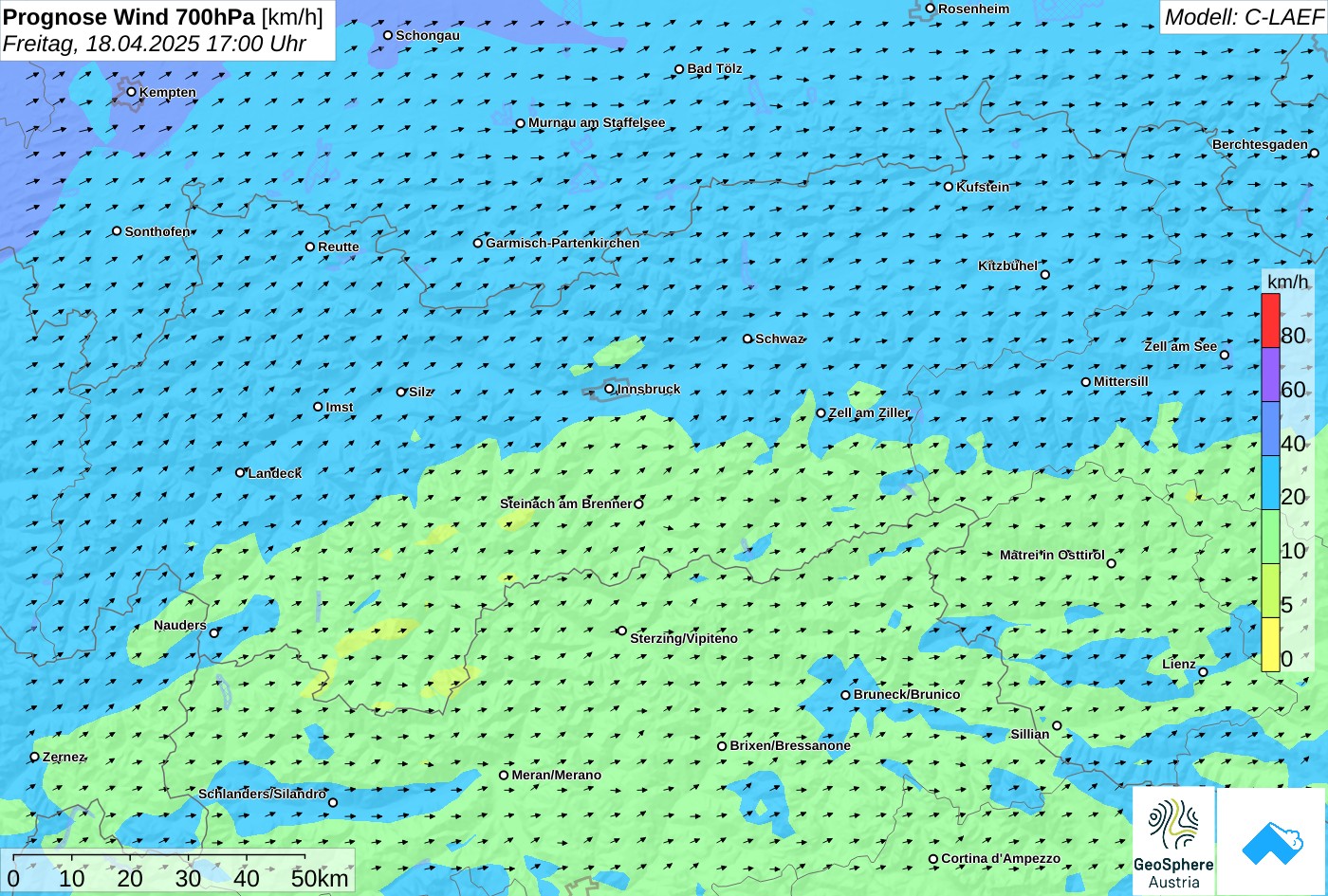Click the 'Prognose Wind 700hPa' title
The image size is (1328, 896).
[129, 16]
